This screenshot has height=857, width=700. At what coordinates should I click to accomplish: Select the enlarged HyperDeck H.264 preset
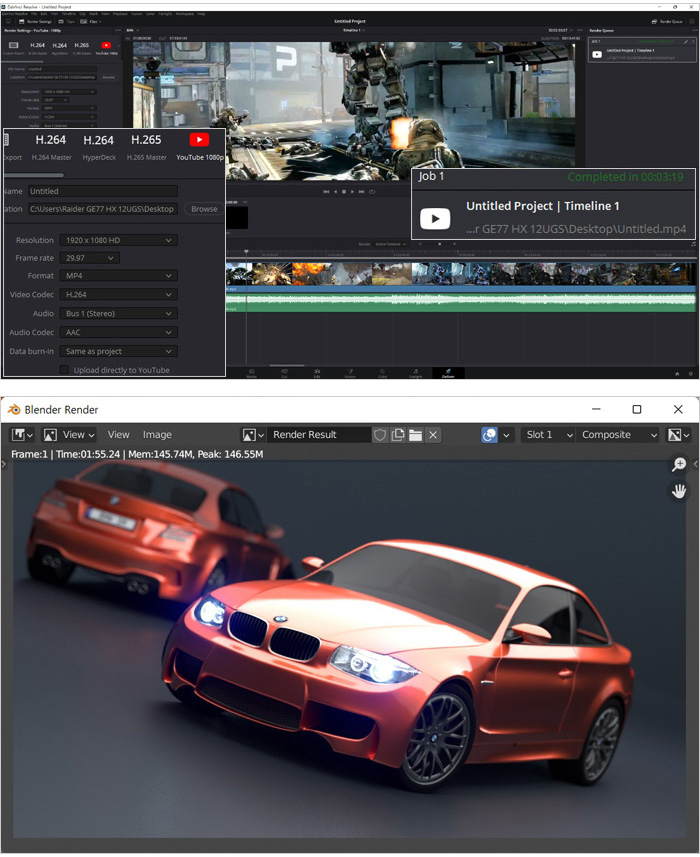point(99,147)
